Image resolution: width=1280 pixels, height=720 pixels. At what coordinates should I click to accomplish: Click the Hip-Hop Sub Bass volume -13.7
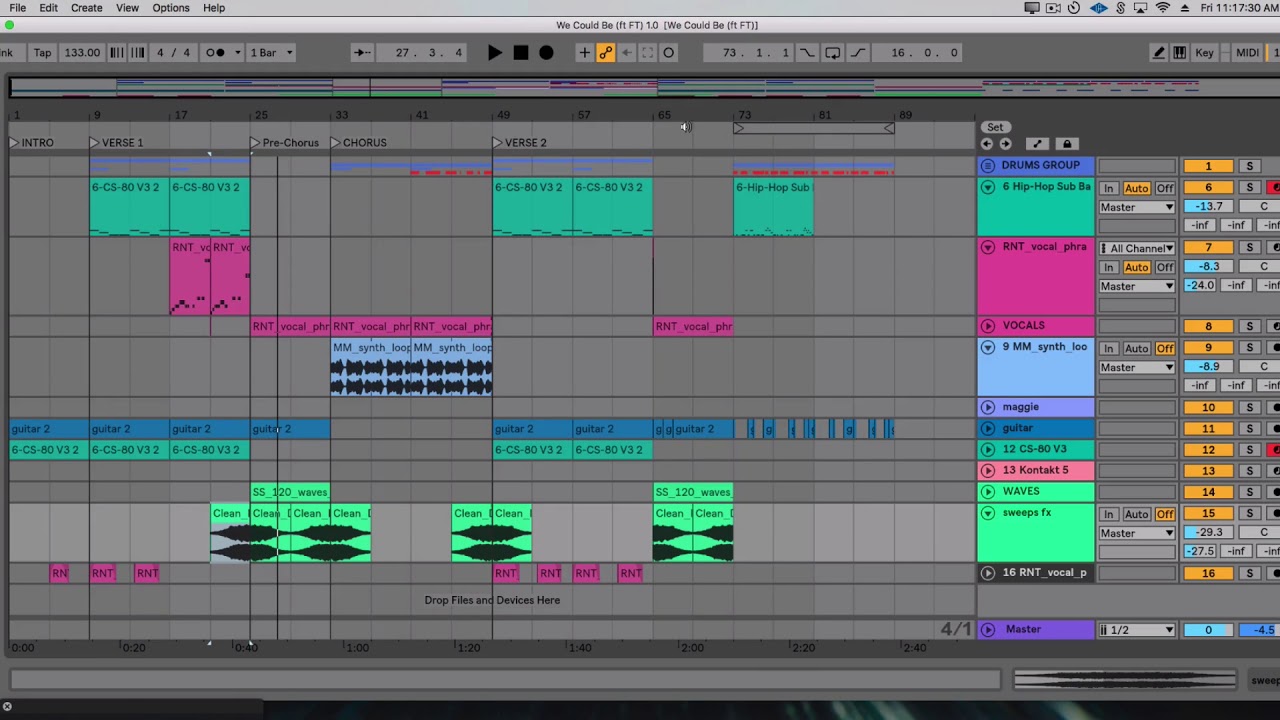pyautogui.click(x=1208, y=206)
